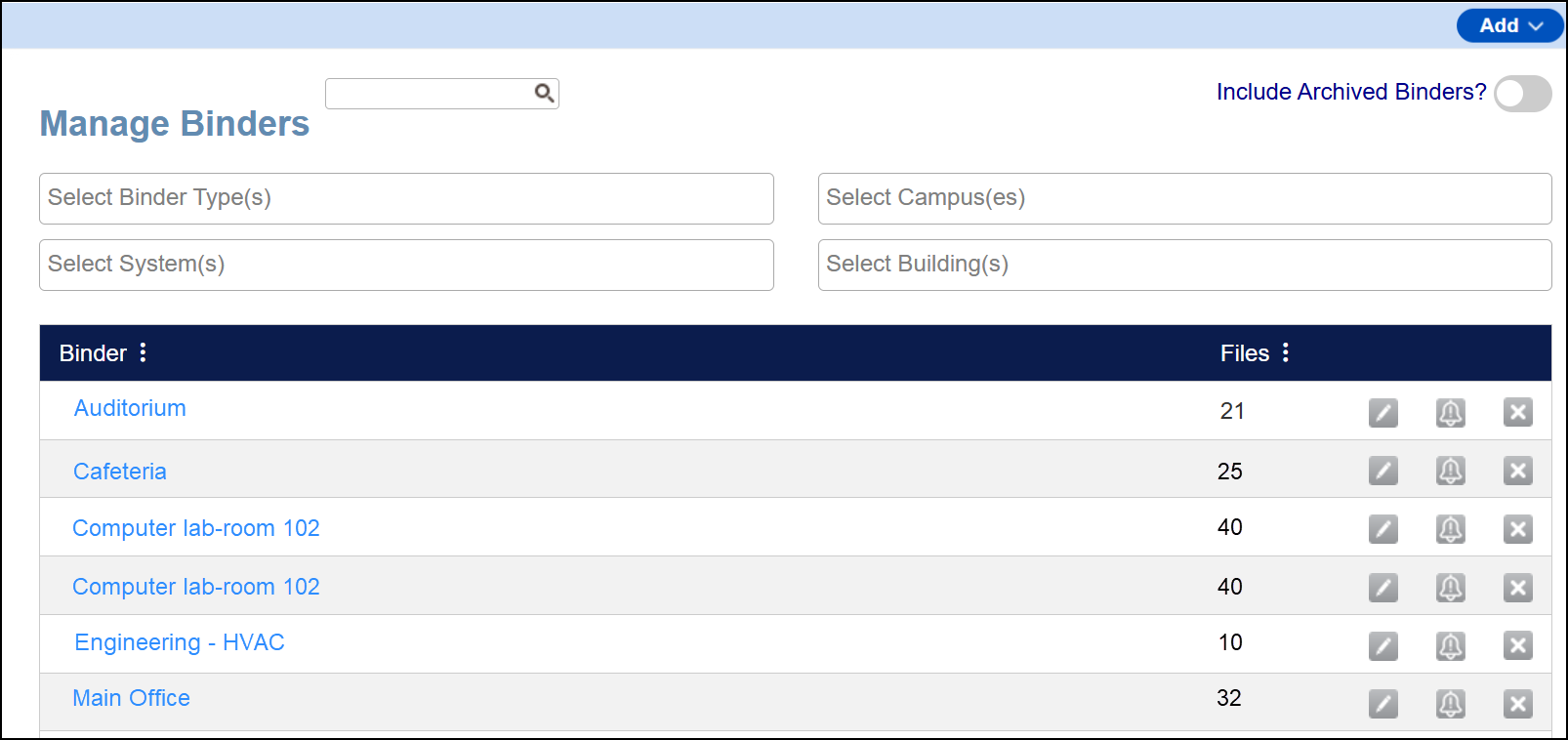Toggle Include Archived Binders switch

(1522, 94)
